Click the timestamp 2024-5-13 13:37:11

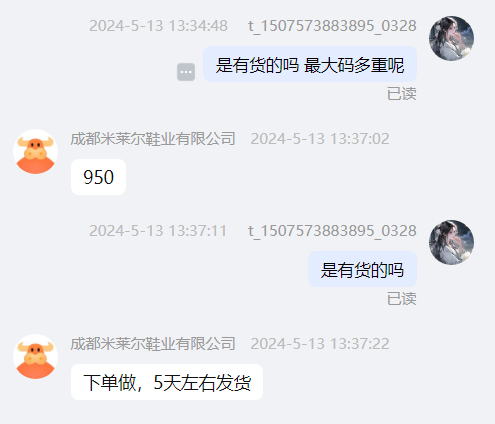pyautogui.click(x=158, y=231)
